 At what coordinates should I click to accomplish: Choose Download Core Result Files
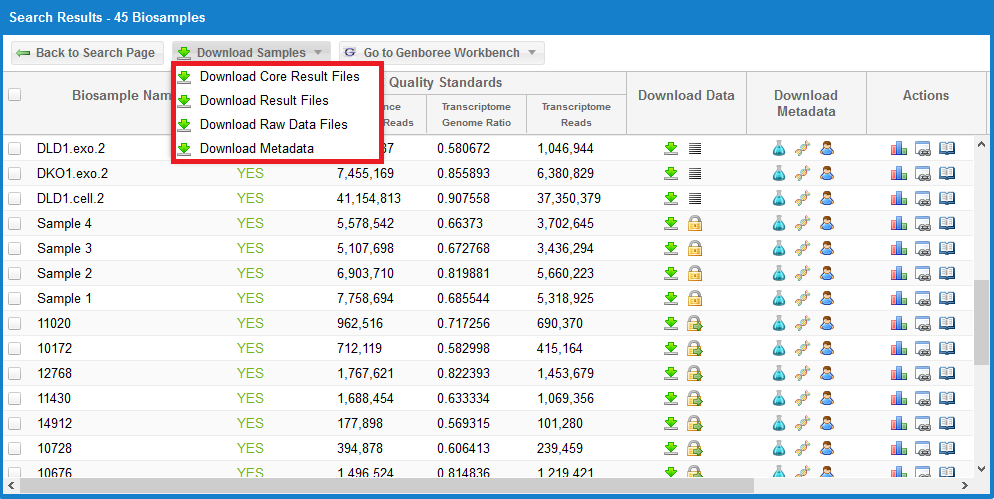point(279,76)
